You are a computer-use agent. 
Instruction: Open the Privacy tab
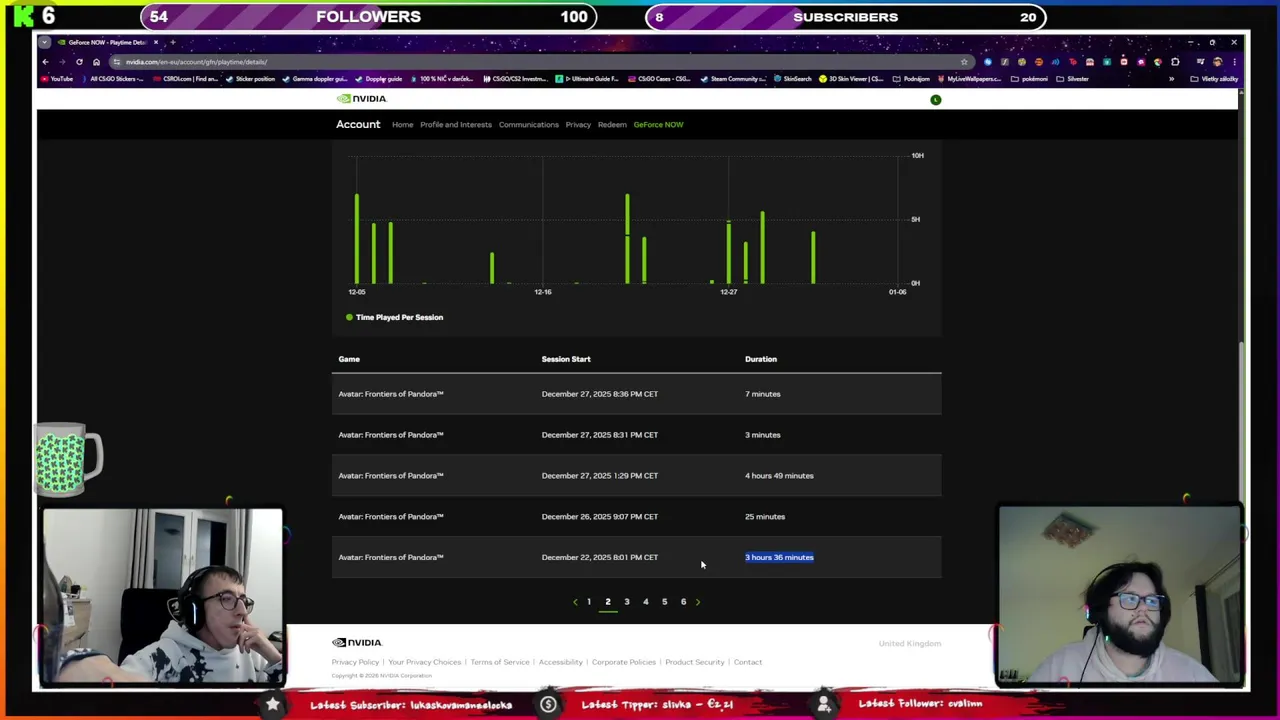(x=578, y=125)
